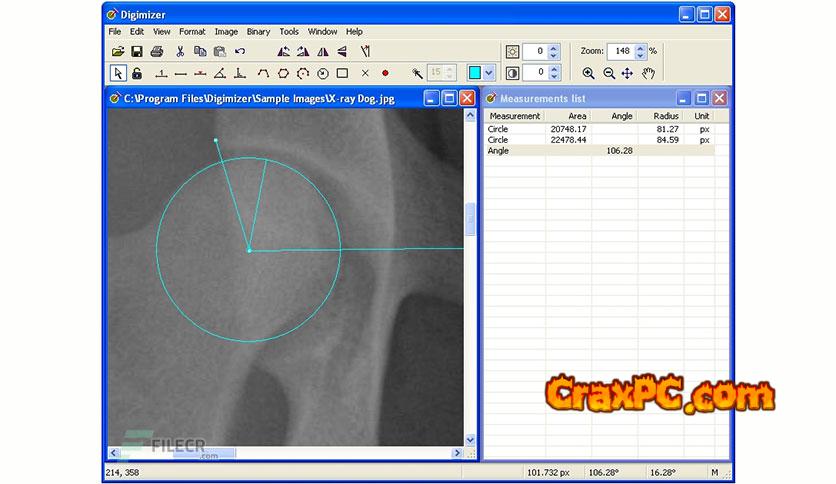The image size is (836, 484).
Task: Toggle the red marker dot tool
Action: [385, 73]
